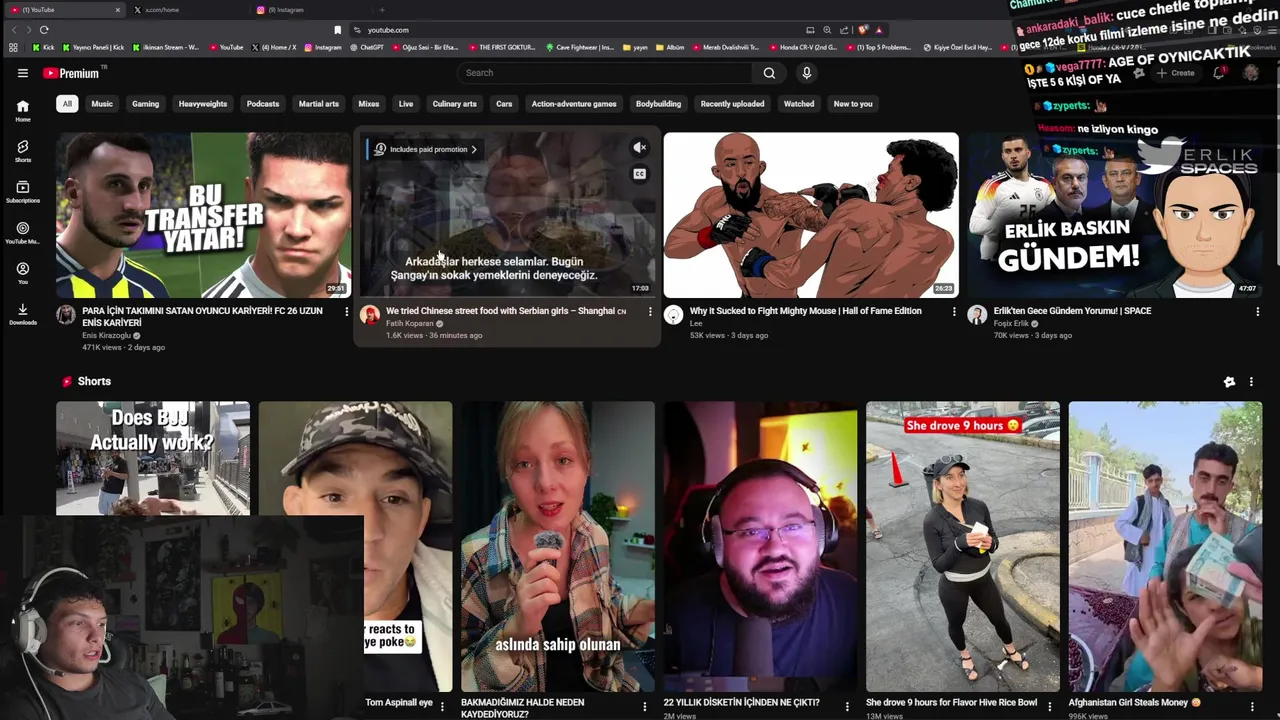Select the New to you filter chip
This screenshot has height=720, width=1280.
853,104
